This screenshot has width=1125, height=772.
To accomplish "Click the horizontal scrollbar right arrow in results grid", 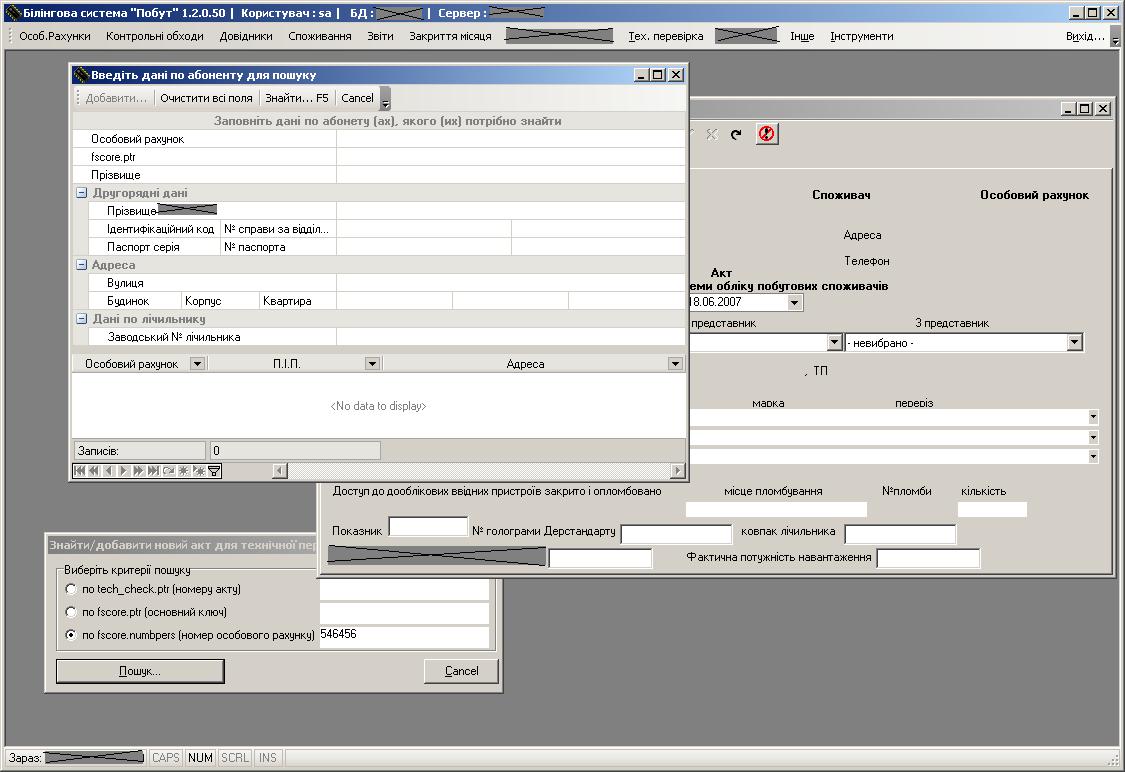I will (677, 471).
